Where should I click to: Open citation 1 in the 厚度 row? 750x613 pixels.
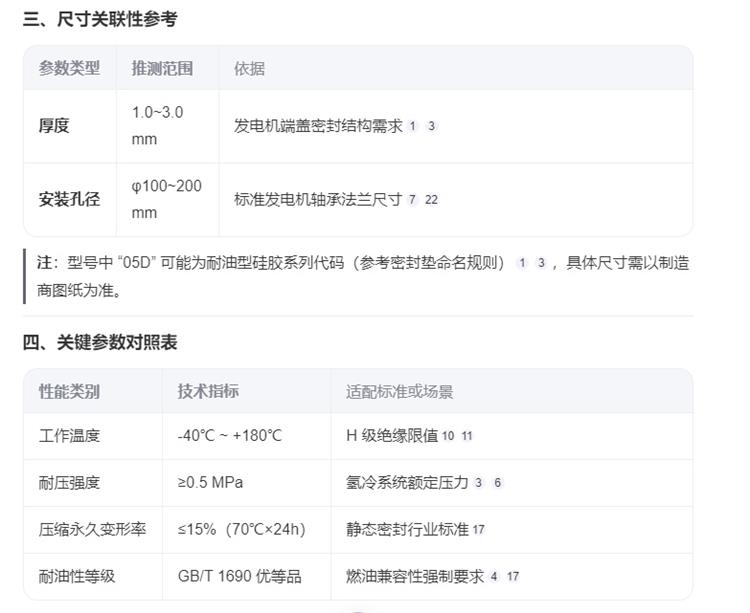[412, 126]
